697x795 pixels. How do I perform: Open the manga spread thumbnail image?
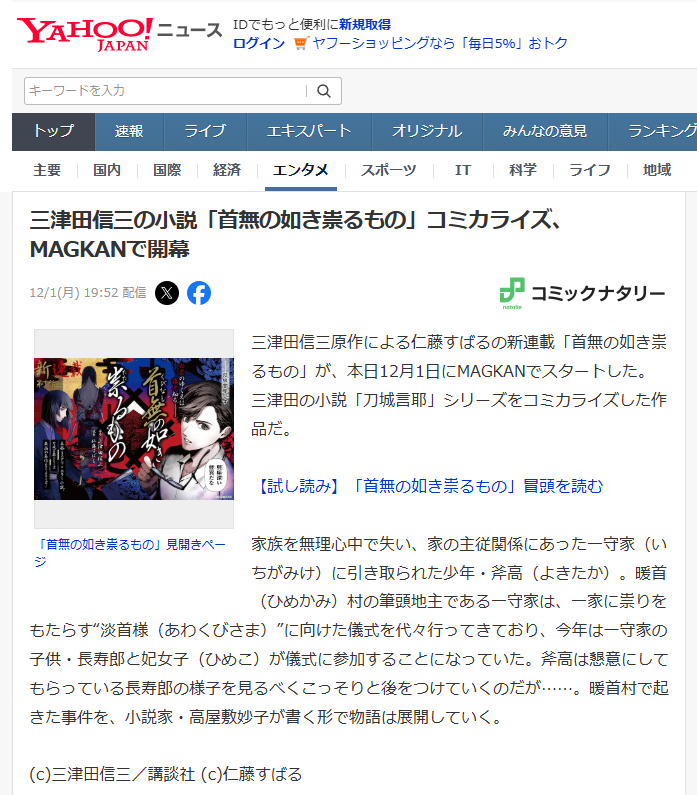(134, 429)
